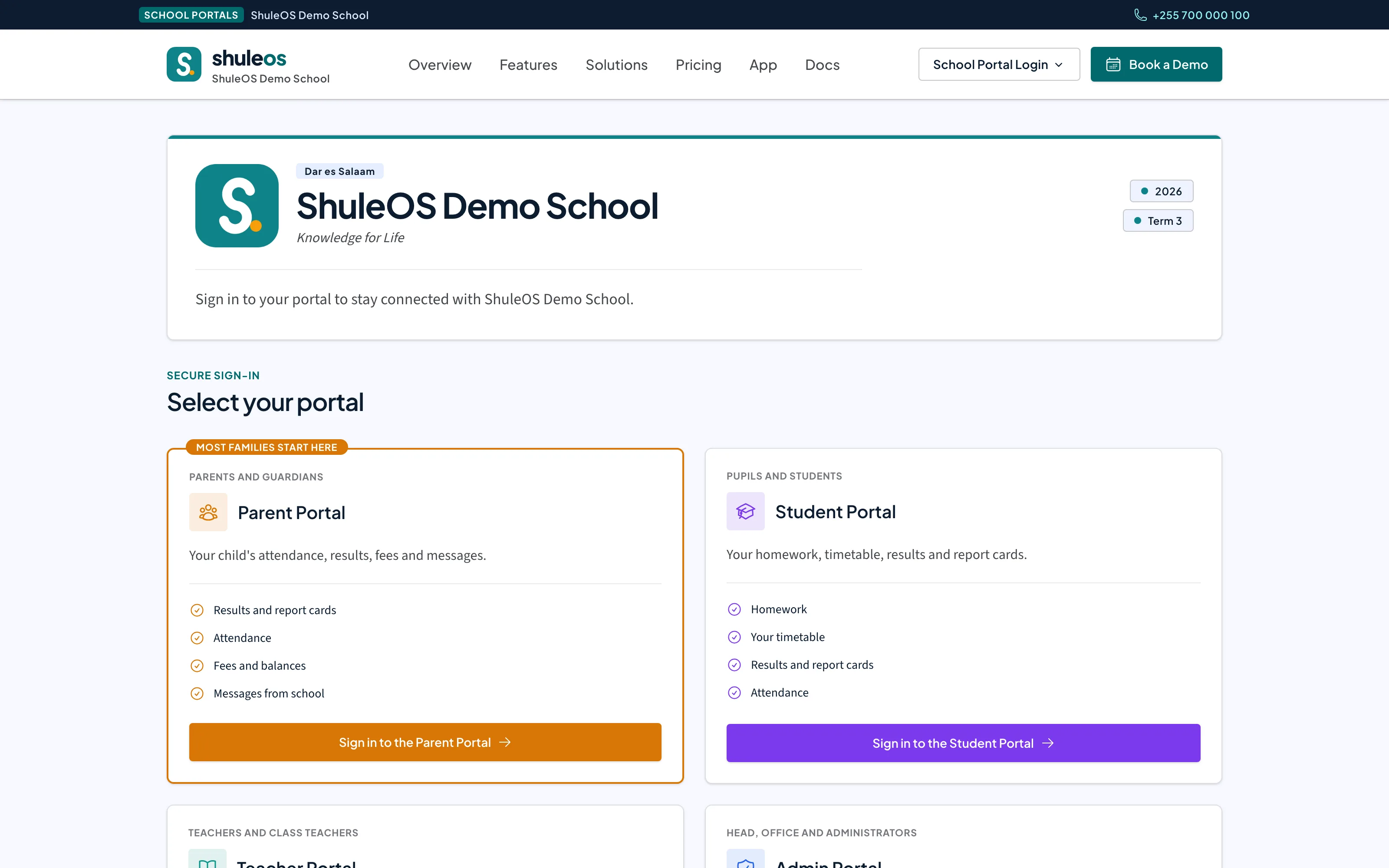
Task: Click 'SECURE SIGN-IN' label
Action: click(213, 375)
